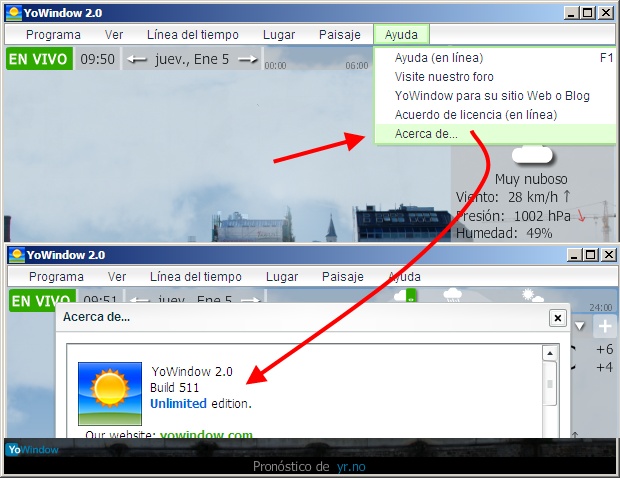Close the Acerca de dialog
This screenshot has width=620, height=478.
(557, 318)
